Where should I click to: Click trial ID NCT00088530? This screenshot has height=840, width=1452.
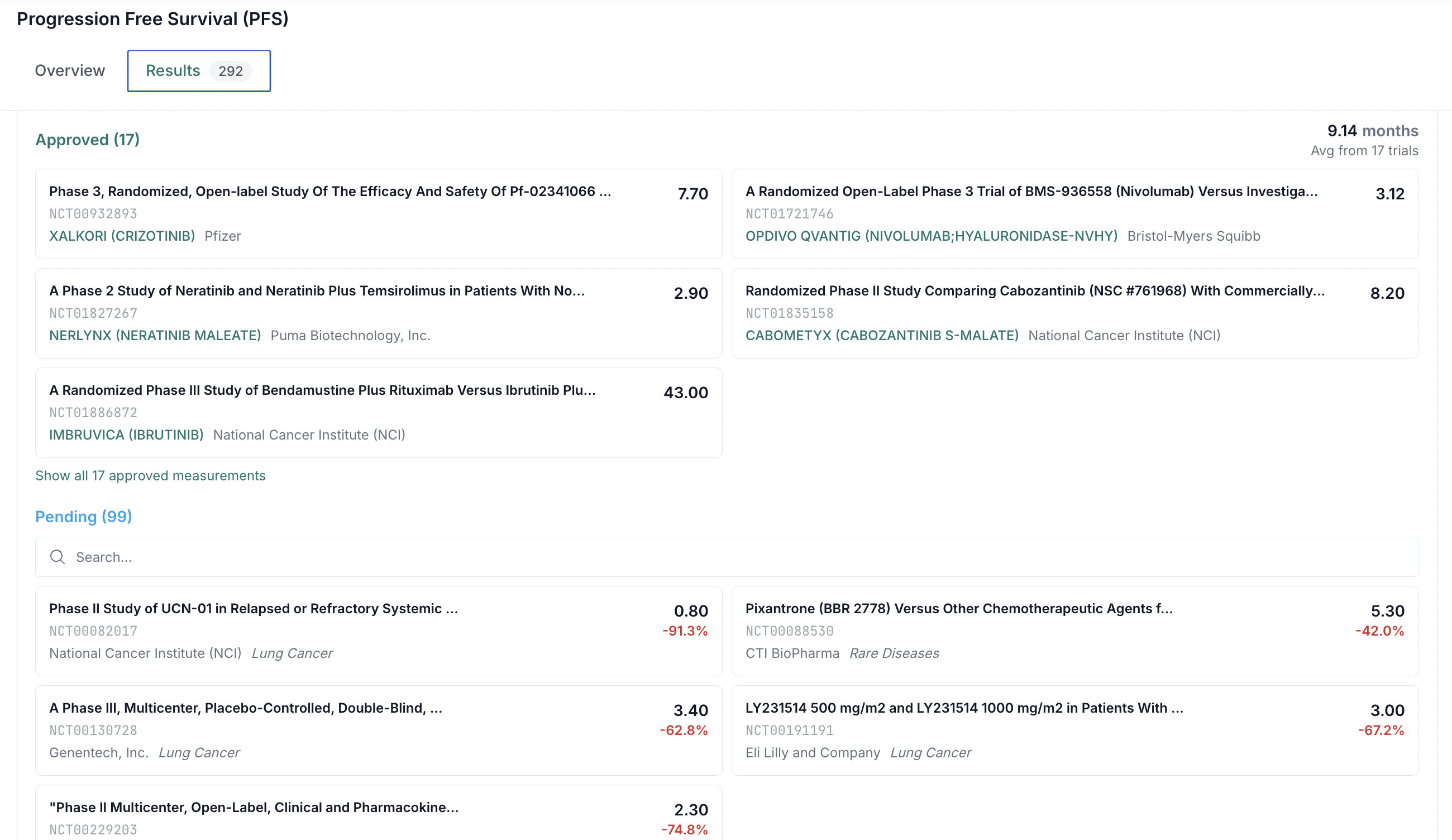point(789,631)
